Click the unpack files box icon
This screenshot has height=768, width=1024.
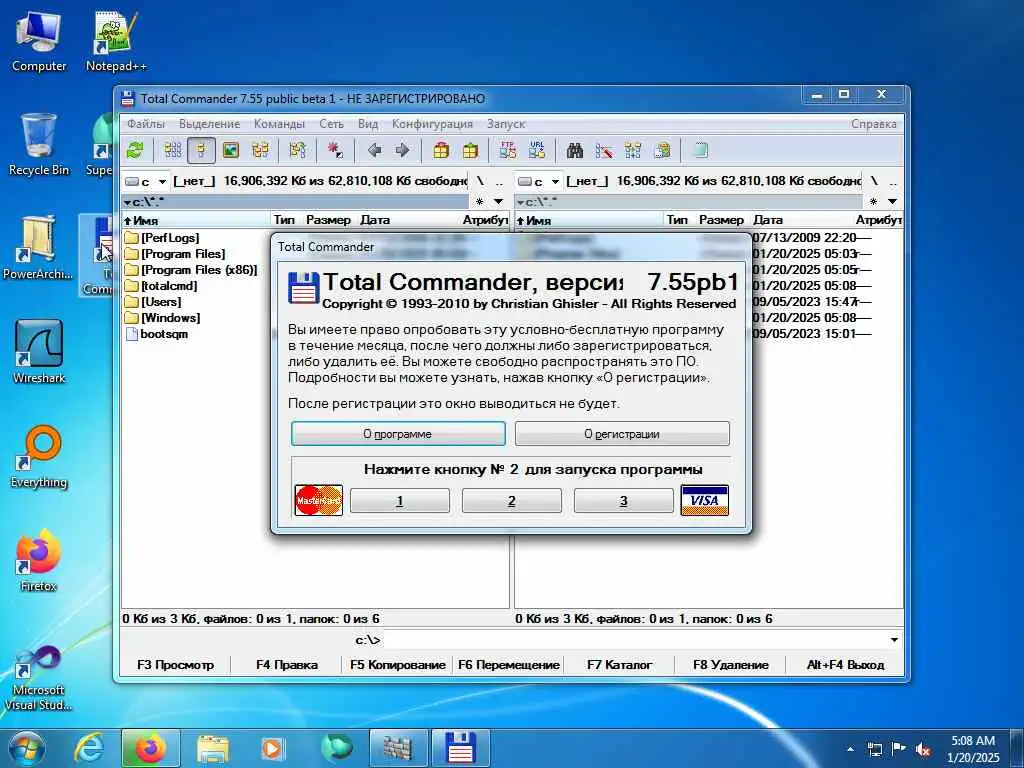click(470, 151)
